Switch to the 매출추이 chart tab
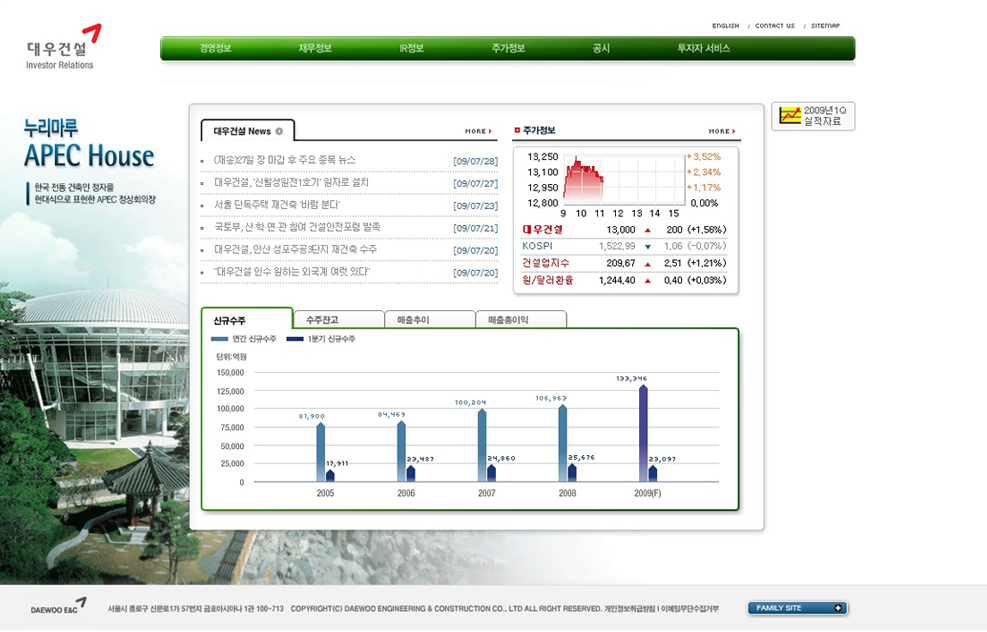 pos(411,320)
